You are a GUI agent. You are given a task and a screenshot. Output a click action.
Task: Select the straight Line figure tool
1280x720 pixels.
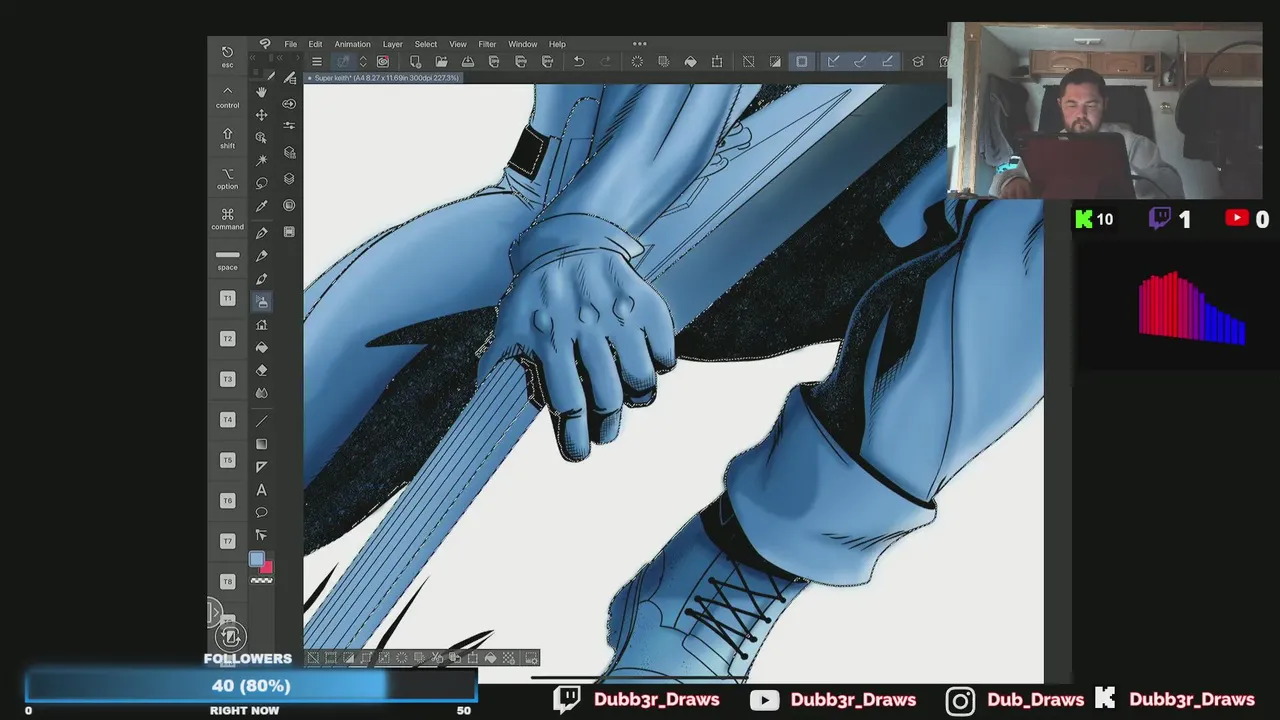click(261, 421)
